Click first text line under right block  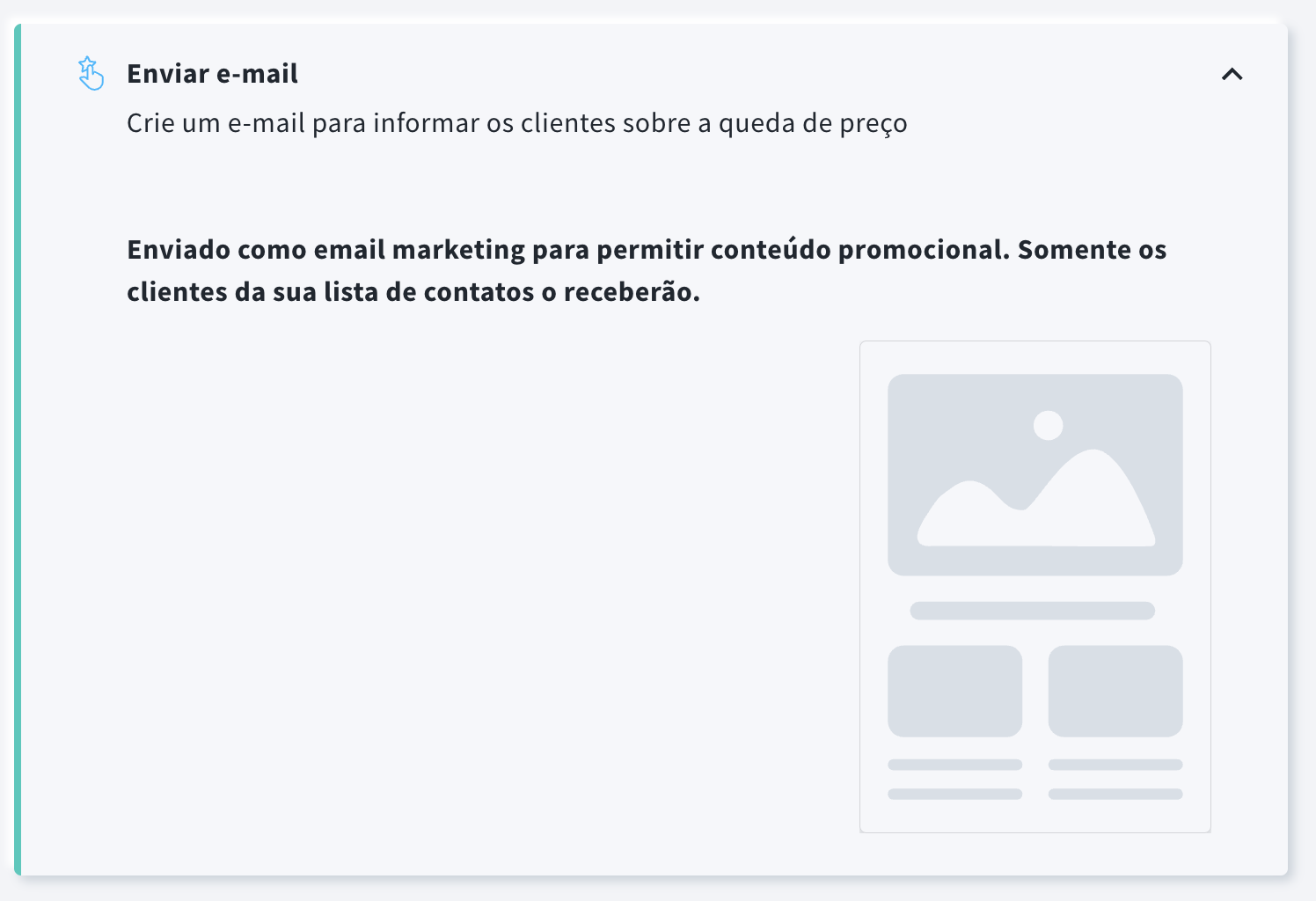tap(1115, 765)
